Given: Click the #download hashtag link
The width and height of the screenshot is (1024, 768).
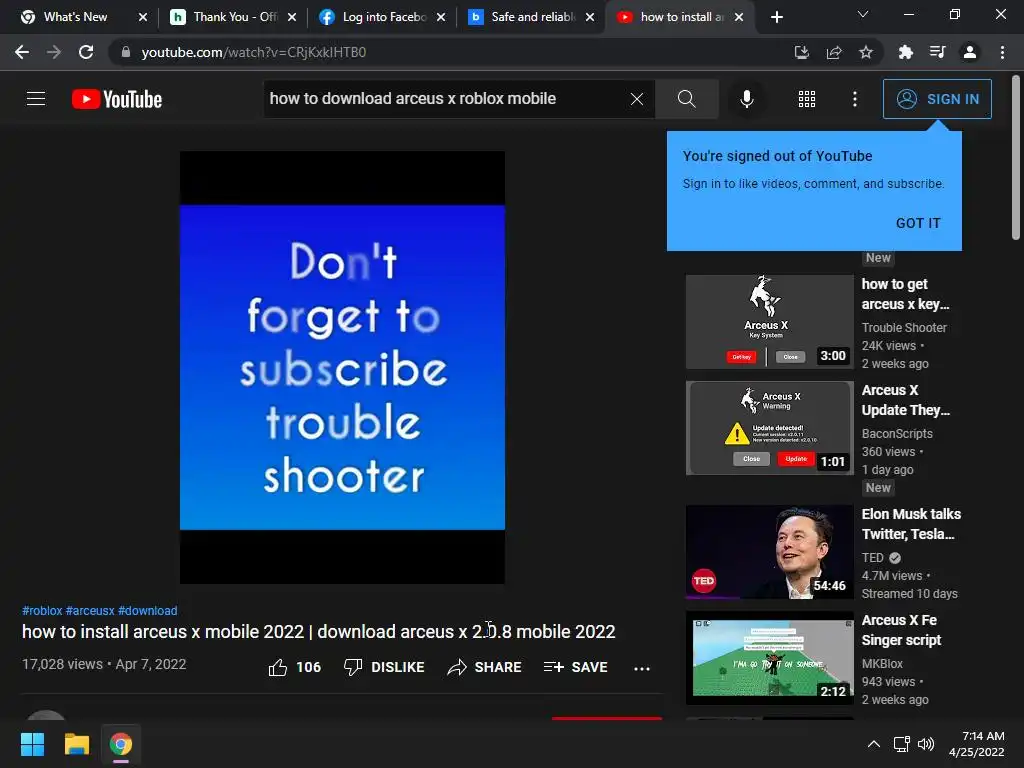Looking at the screenshot, I should click(148, 611).
